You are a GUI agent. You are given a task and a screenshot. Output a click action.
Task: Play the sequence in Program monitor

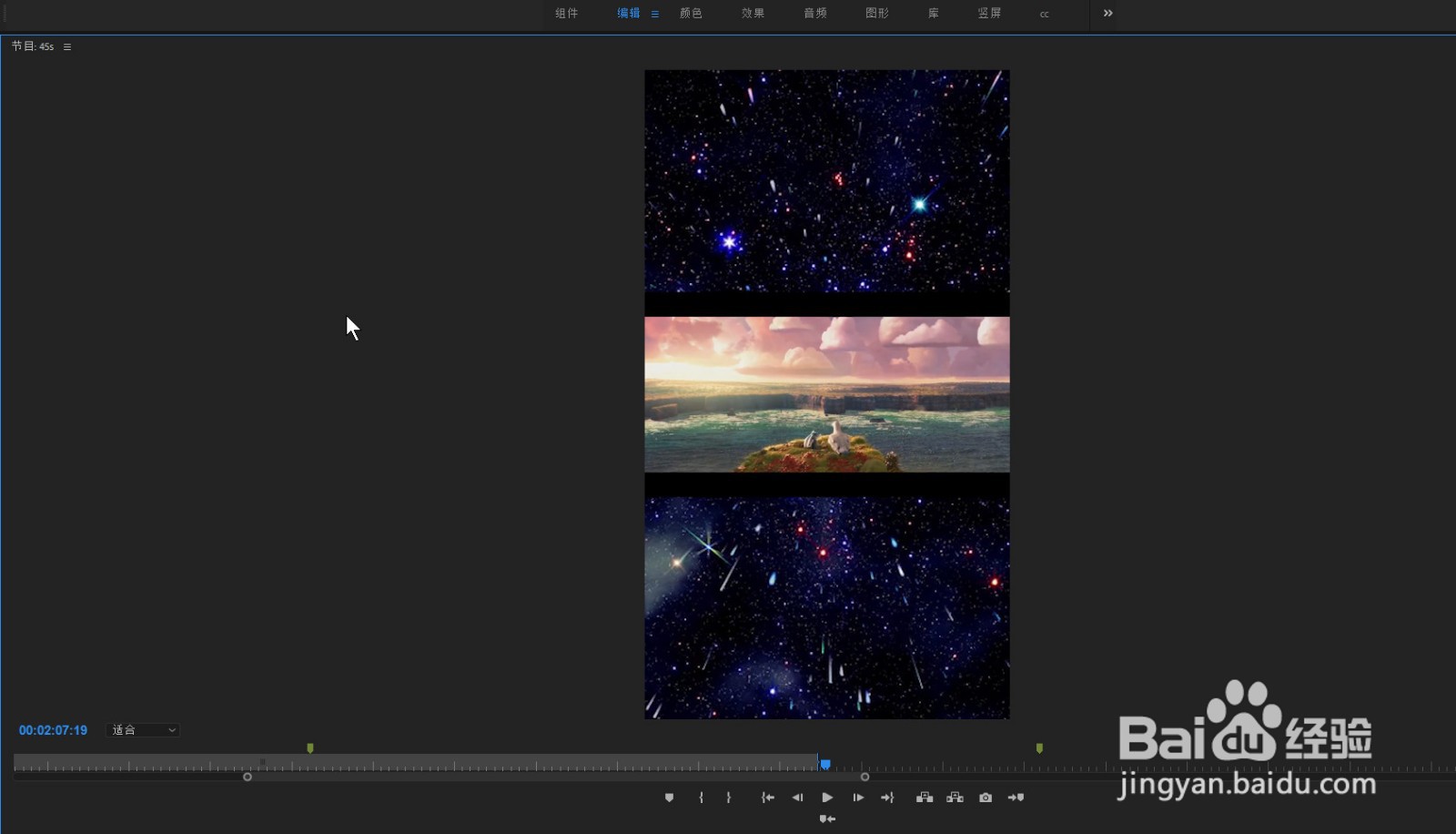pos(827,798)
